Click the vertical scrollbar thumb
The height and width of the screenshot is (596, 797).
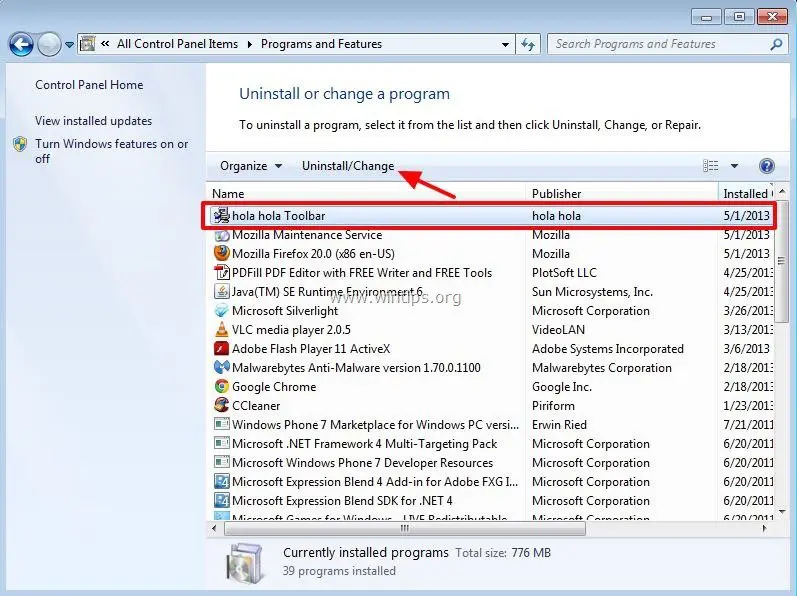781,261
